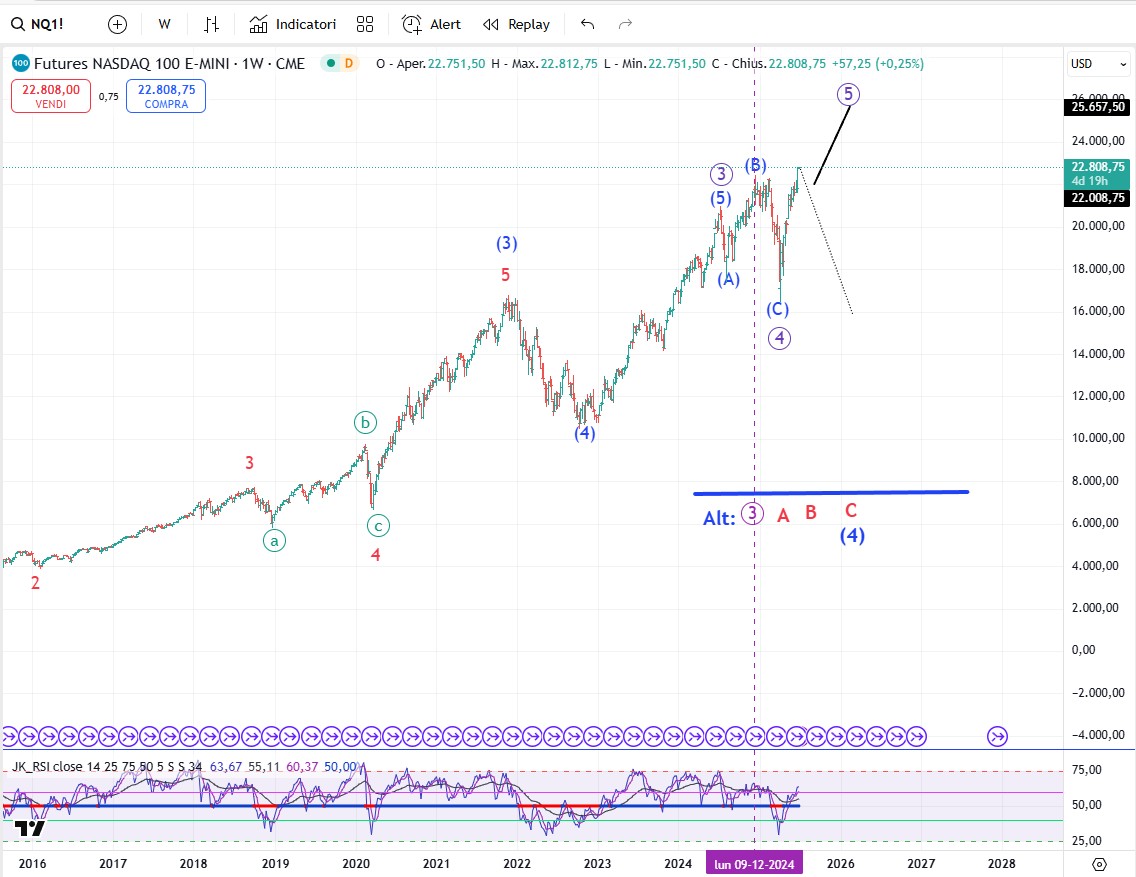Click the 2020 label on time axis
The height and width of the screenshot is (877, 1136).
tap(356, 864)
